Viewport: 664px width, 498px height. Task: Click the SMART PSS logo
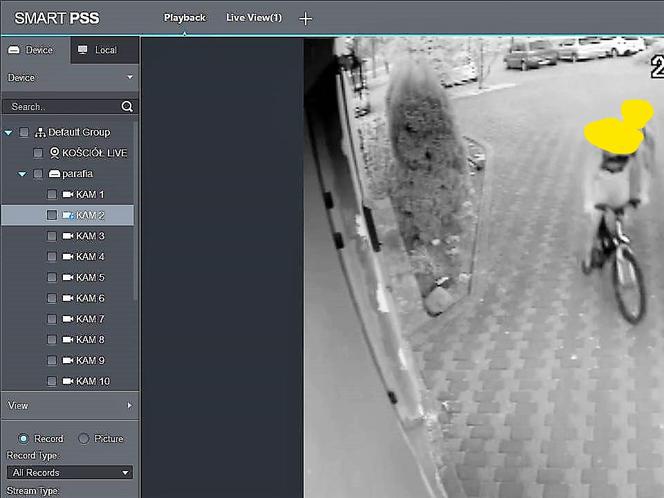(x=57, y=18)
